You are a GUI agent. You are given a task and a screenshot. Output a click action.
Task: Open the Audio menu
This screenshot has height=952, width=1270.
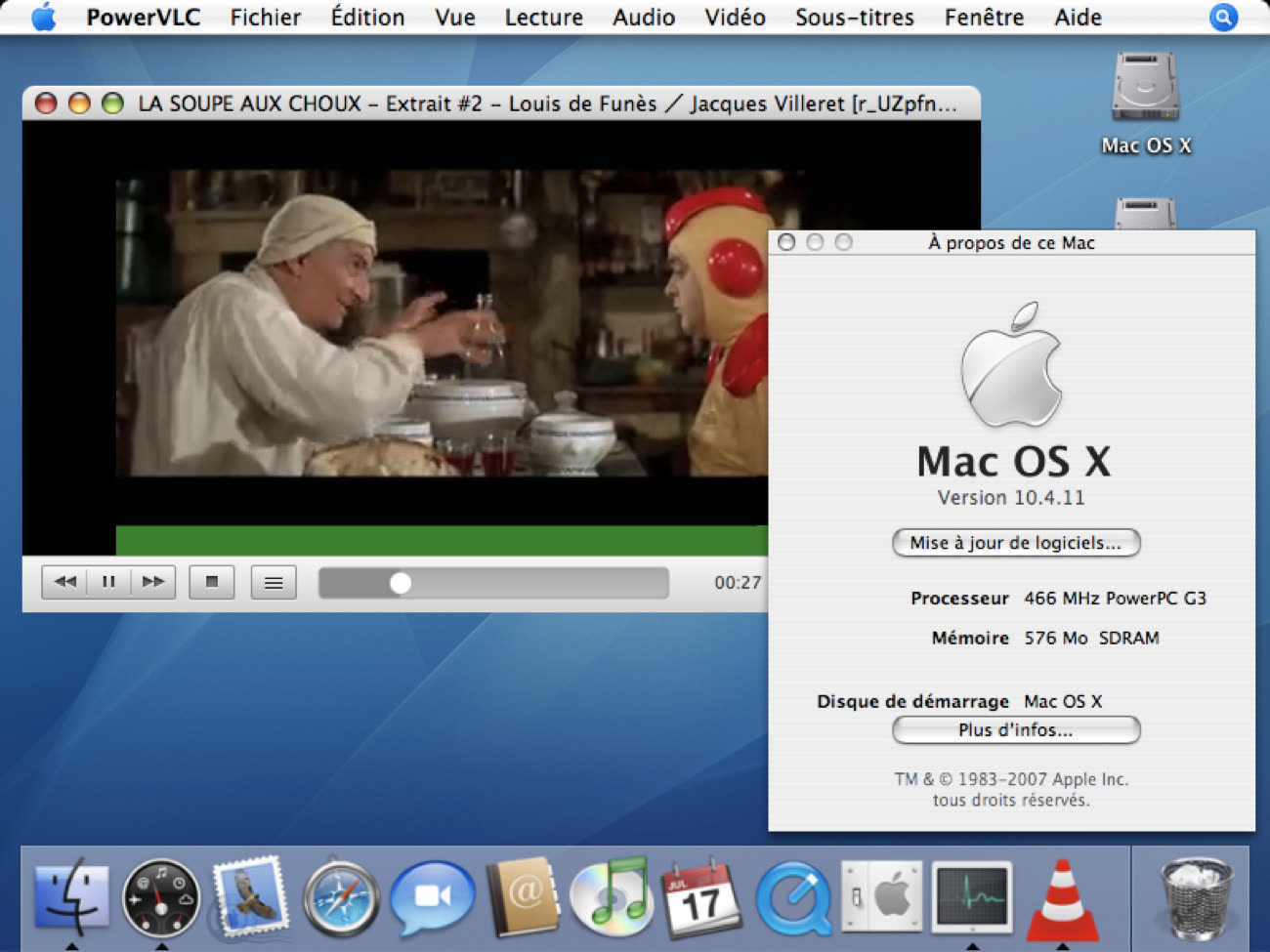pos(644,17)
